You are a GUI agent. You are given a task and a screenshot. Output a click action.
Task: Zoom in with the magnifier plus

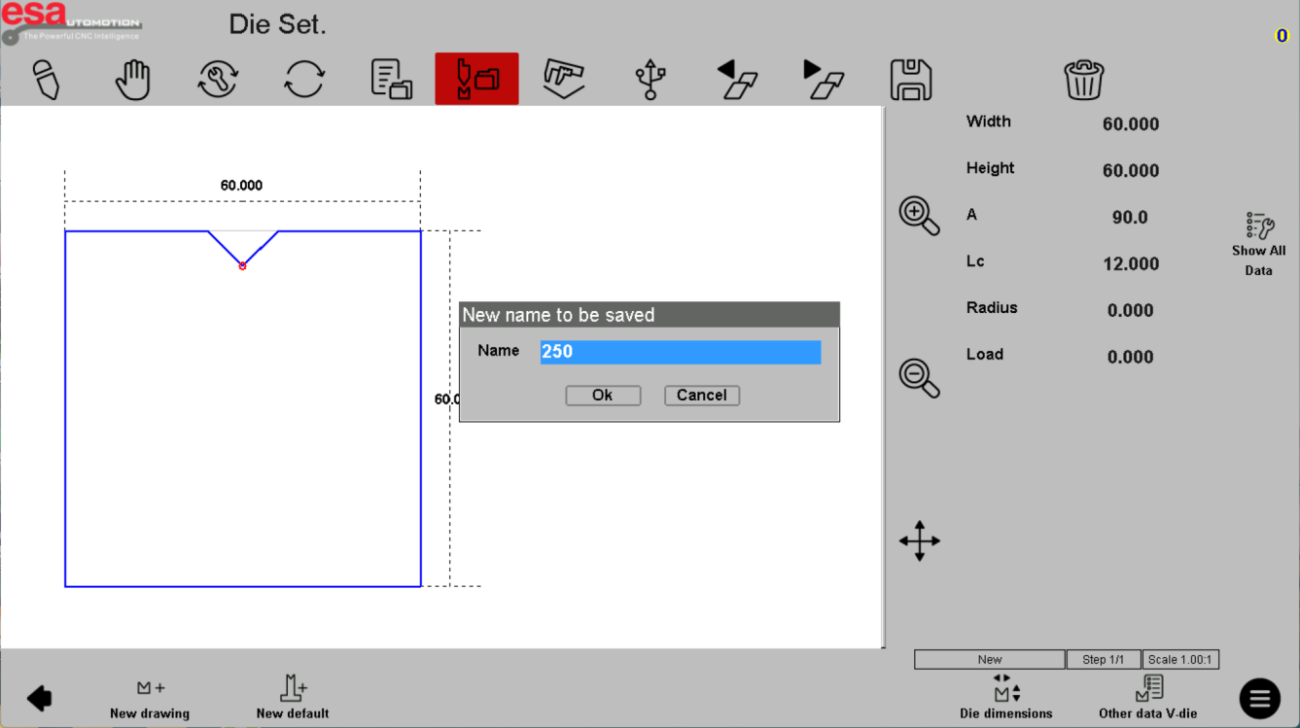coord(919,215)
